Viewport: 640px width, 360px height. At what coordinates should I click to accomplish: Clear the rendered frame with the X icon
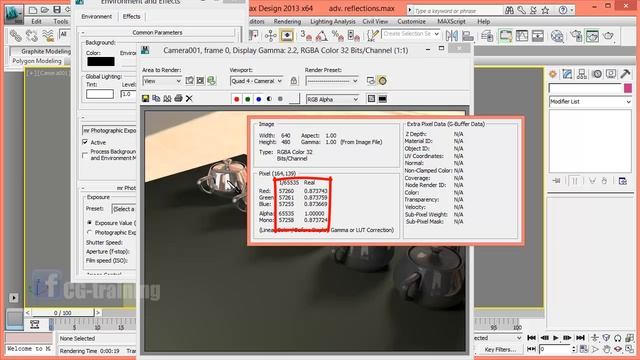(189, 98)
